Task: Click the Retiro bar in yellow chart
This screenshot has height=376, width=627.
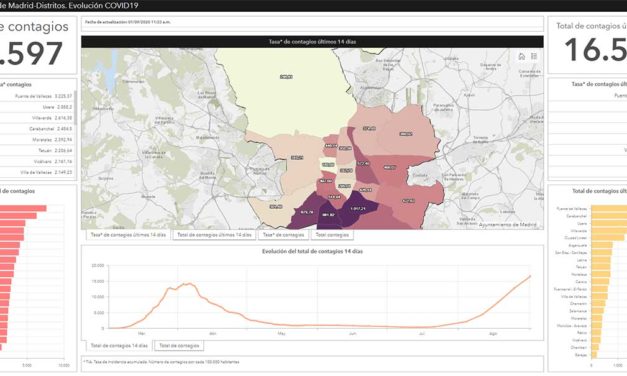Action: tap(596, 333)
